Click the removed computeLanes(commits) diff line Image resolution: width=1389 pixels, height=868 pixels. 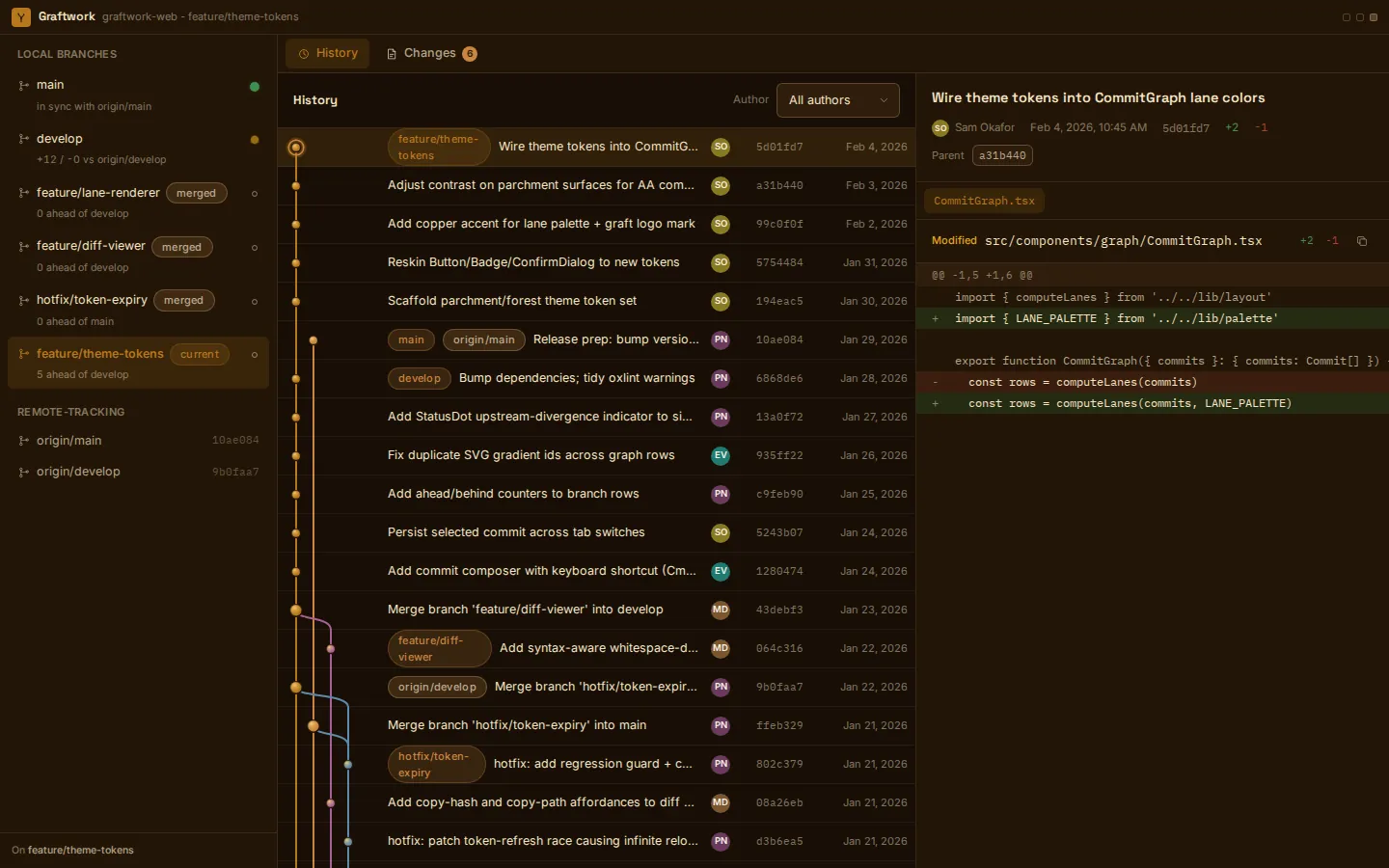coord(1153,382)
